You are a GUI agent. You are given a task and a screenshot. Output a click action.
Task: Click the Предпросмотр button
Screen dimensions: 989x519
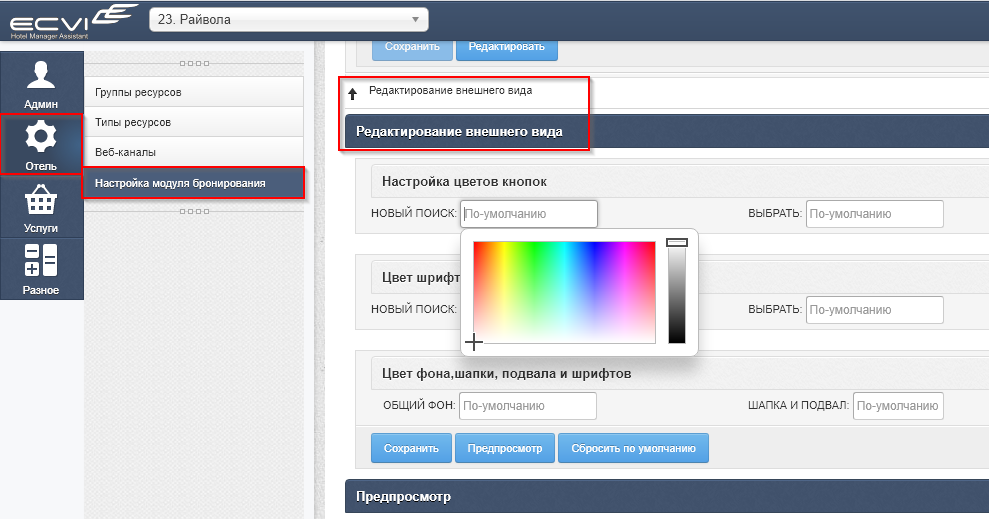coord(504,448)
